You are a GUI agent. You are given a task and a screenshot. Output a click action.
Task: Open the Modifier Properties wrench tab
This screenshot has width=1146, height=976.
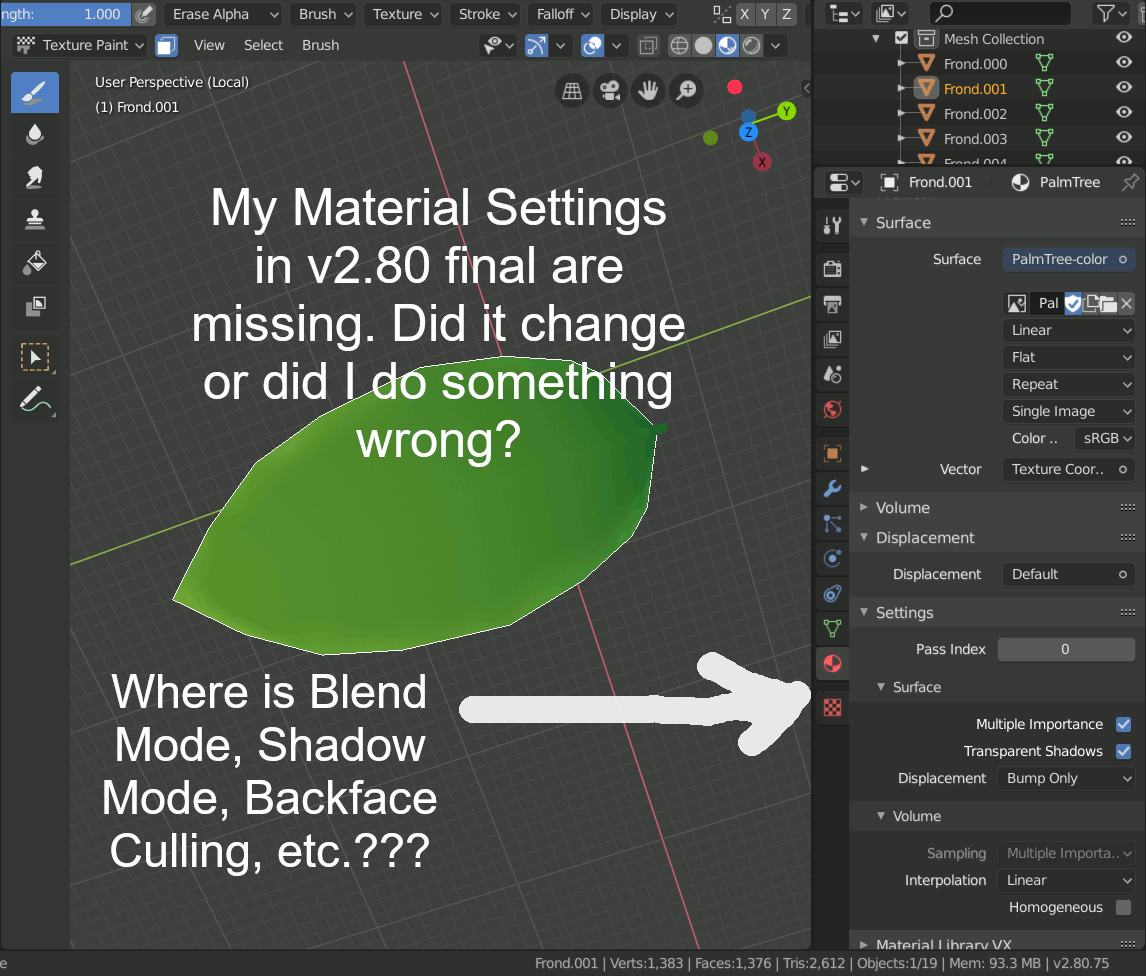[x=832, y=489]
